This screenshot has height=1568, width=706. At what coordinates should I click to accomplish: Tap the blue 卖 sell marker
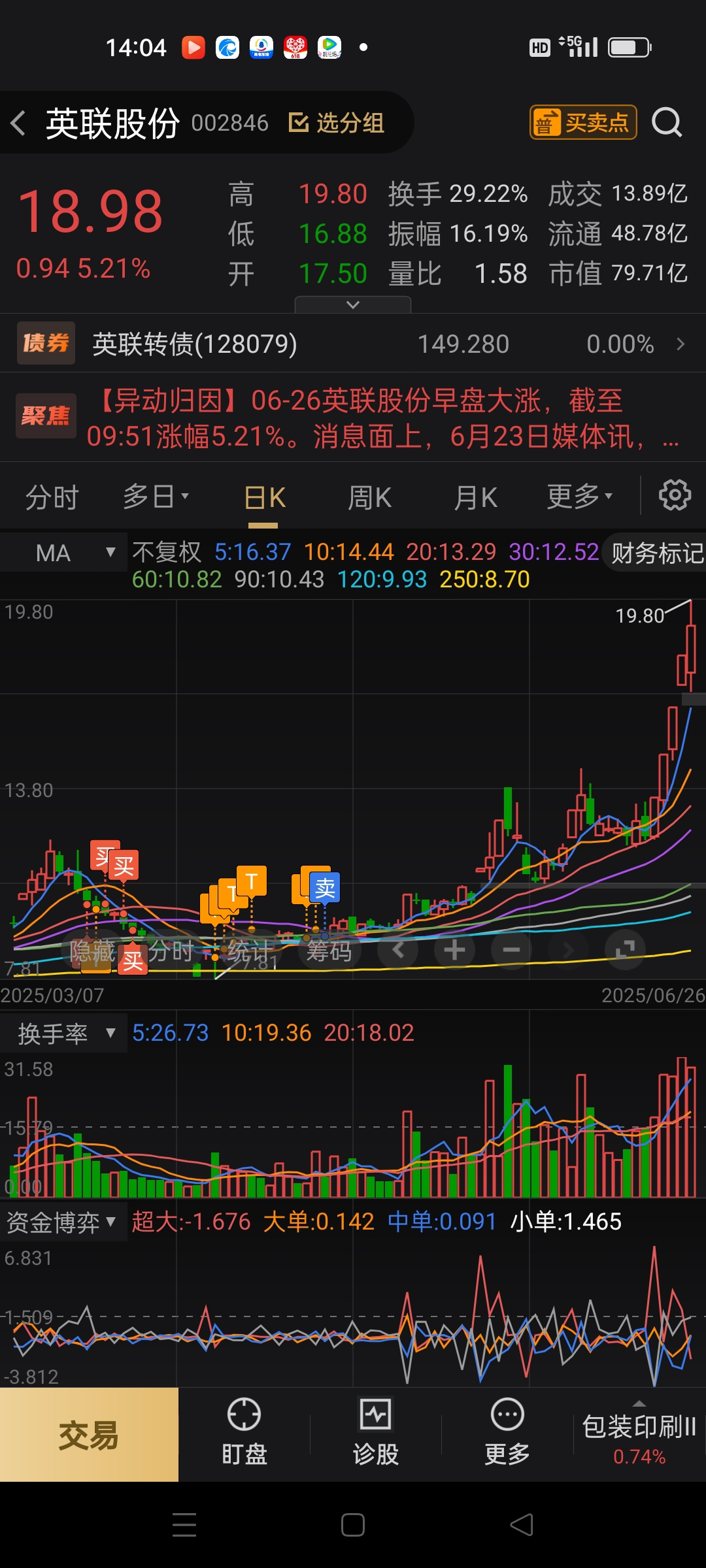tap(325, 889)
